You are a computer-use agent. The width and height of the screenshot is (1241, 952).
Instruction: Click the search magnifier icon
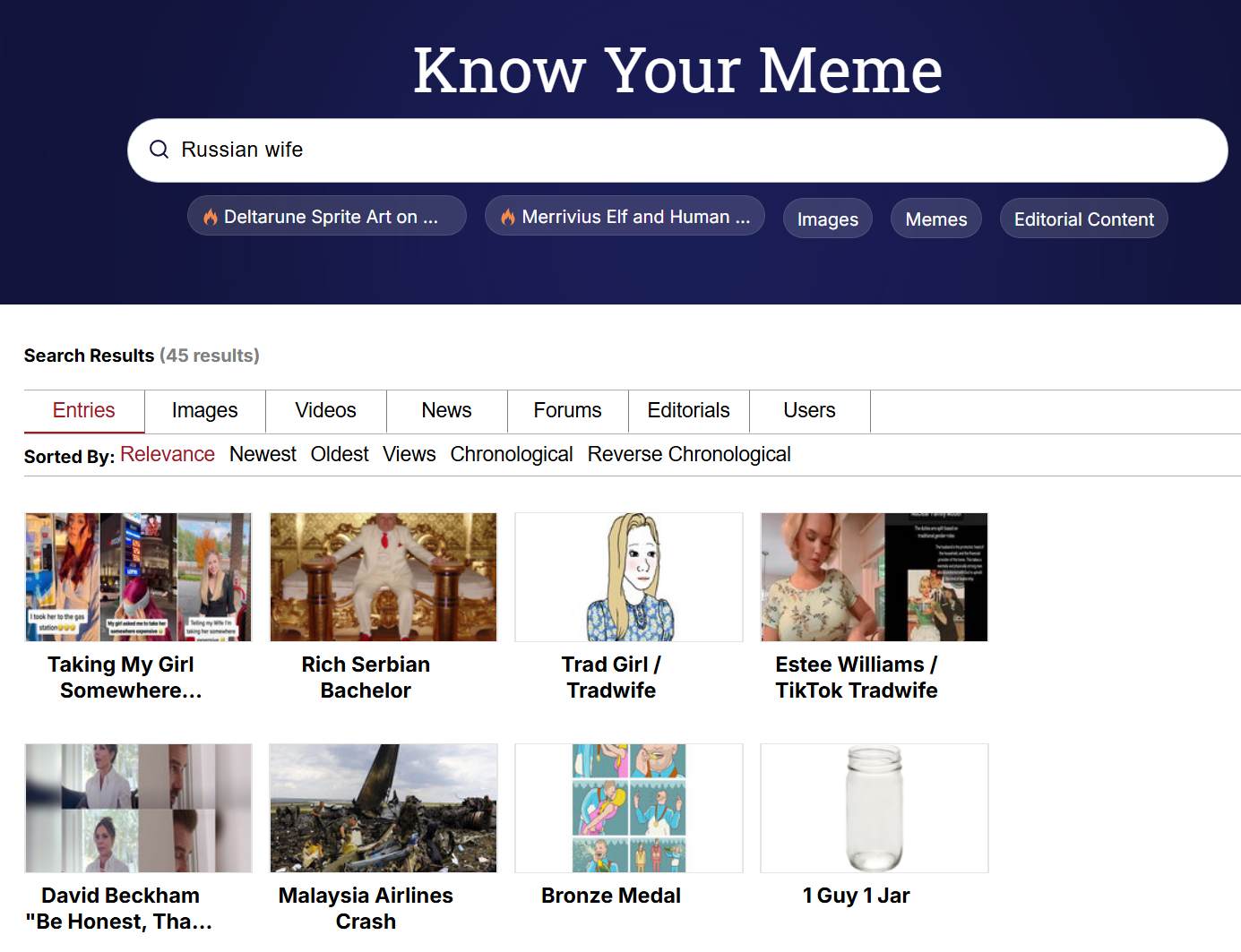pyautogui.click(x=159, y=150)
